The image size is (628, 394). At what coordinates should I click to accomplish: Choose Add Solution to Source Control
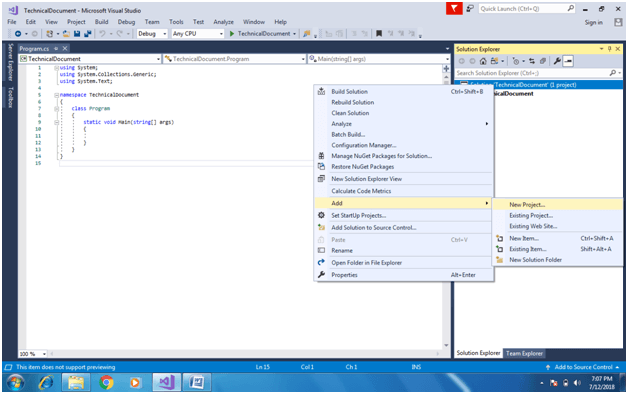coord(404,227)
